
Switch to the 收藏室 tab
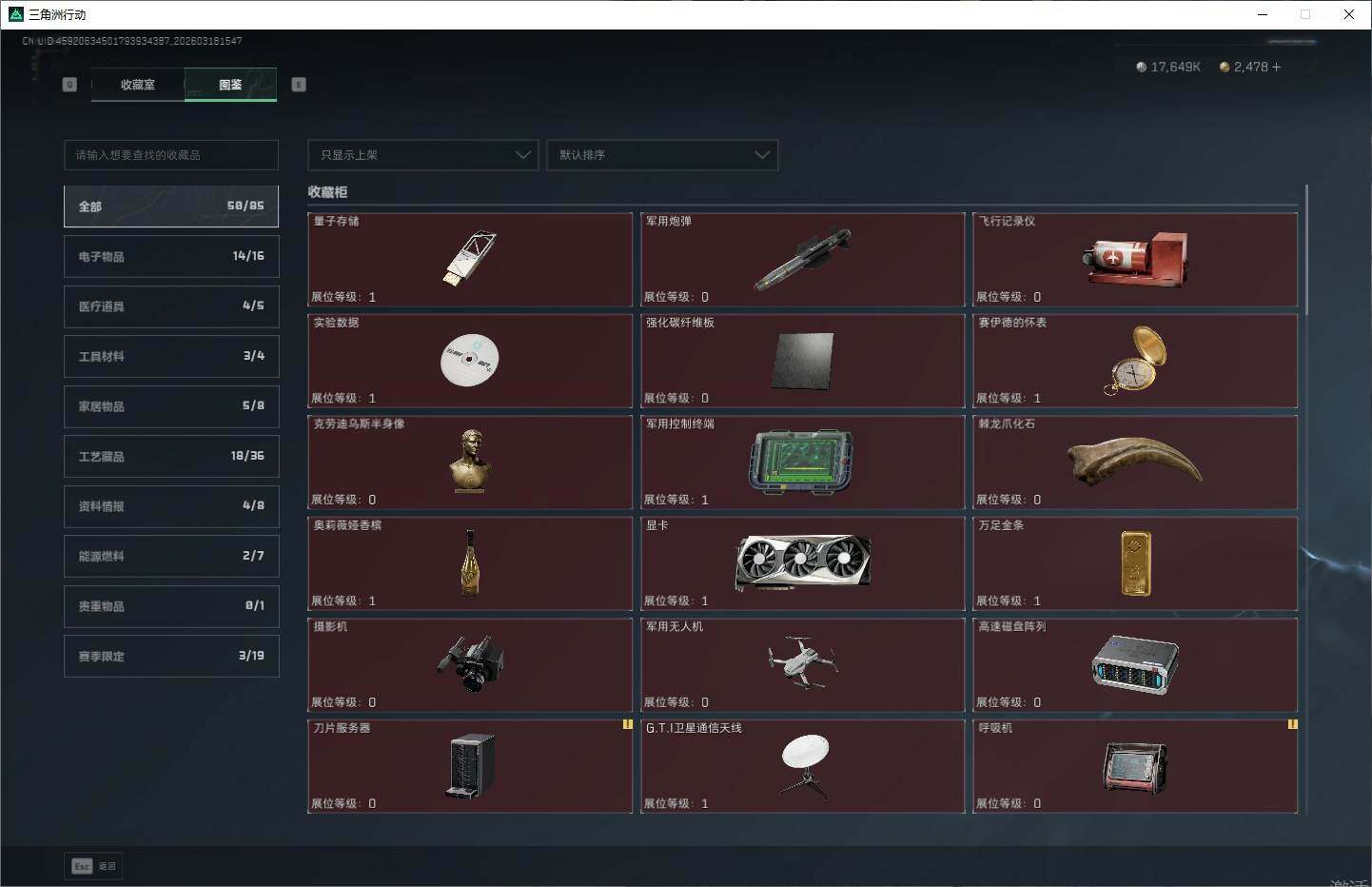coord(138,85)
